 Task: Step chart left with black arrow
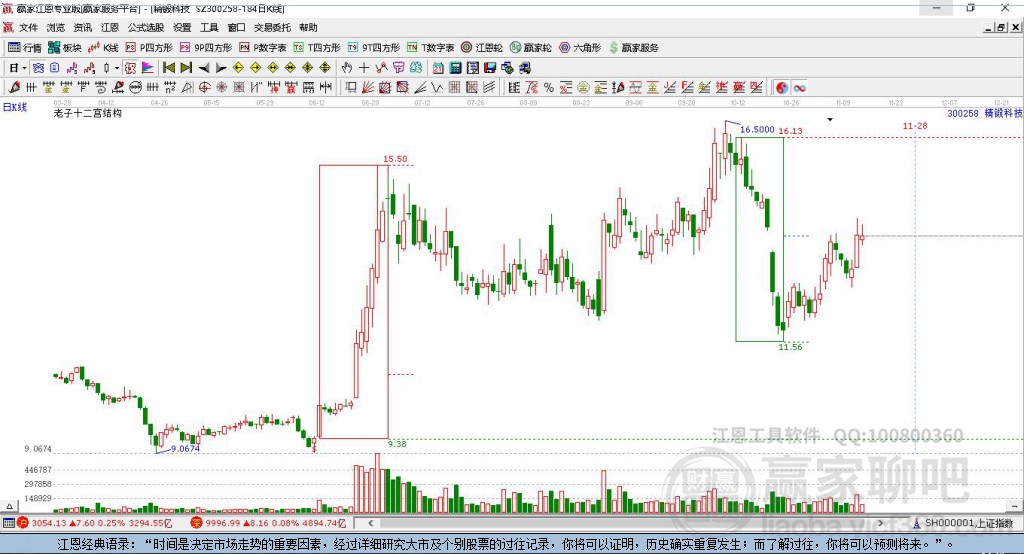(204, 68)
